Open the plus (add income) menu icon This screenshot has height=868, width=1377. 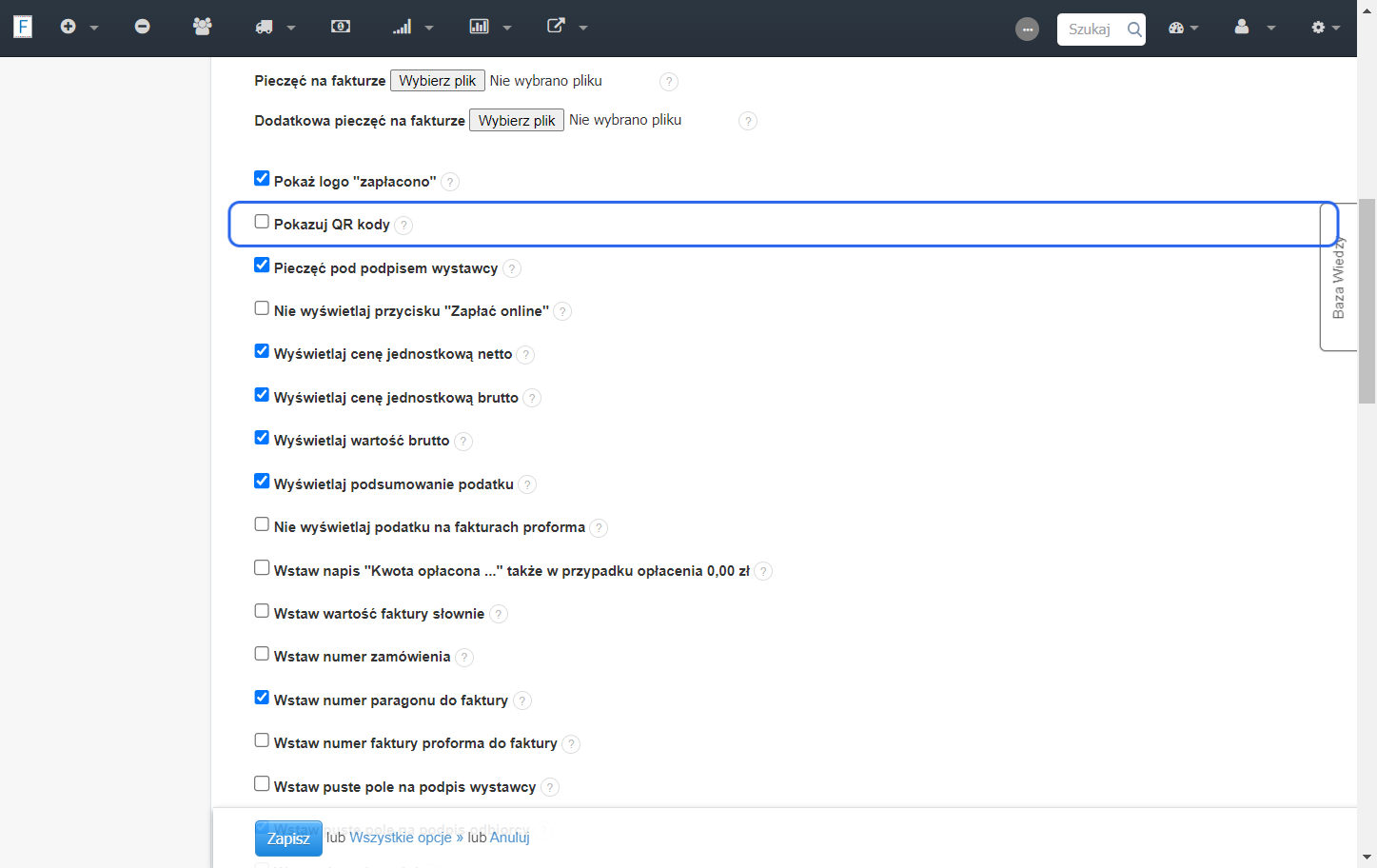point(68,27)
